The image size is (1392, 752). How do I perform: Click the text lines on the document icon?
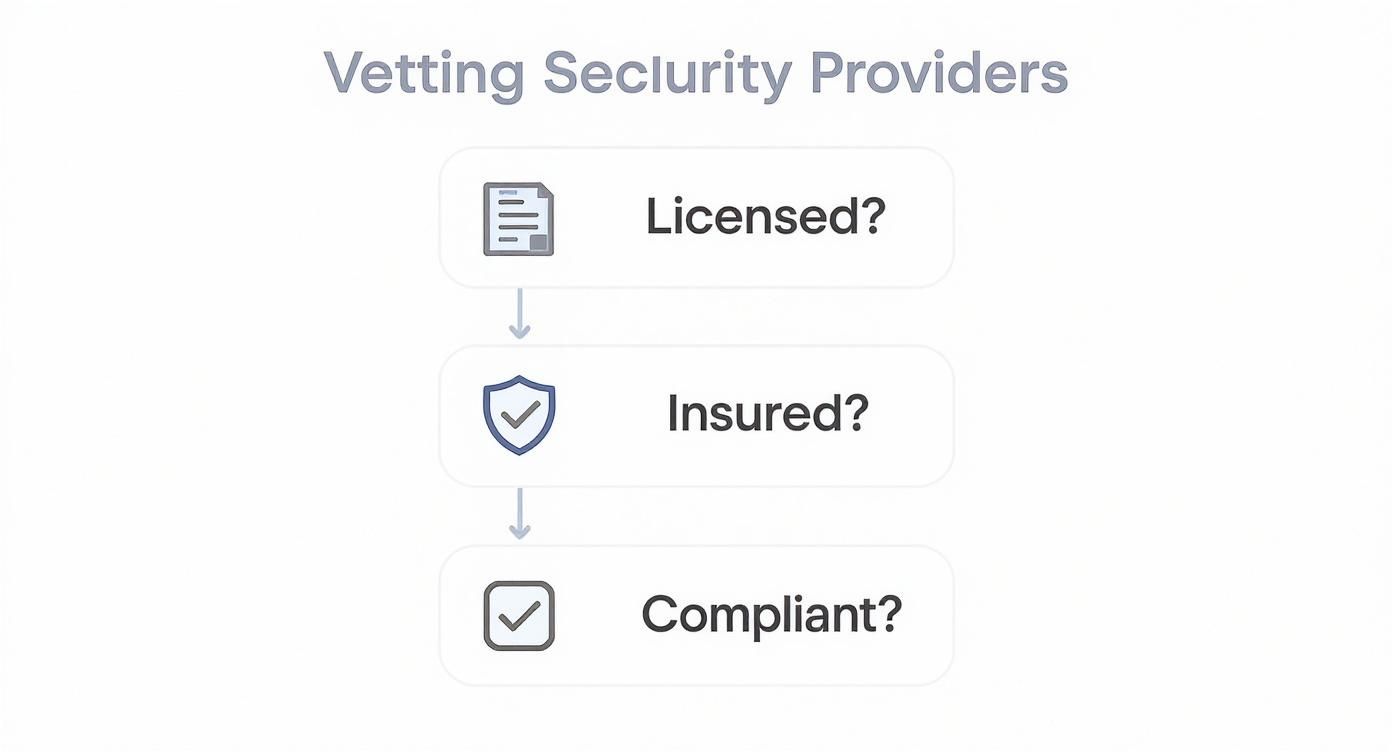pyautogui.click(x=512, y=213)
